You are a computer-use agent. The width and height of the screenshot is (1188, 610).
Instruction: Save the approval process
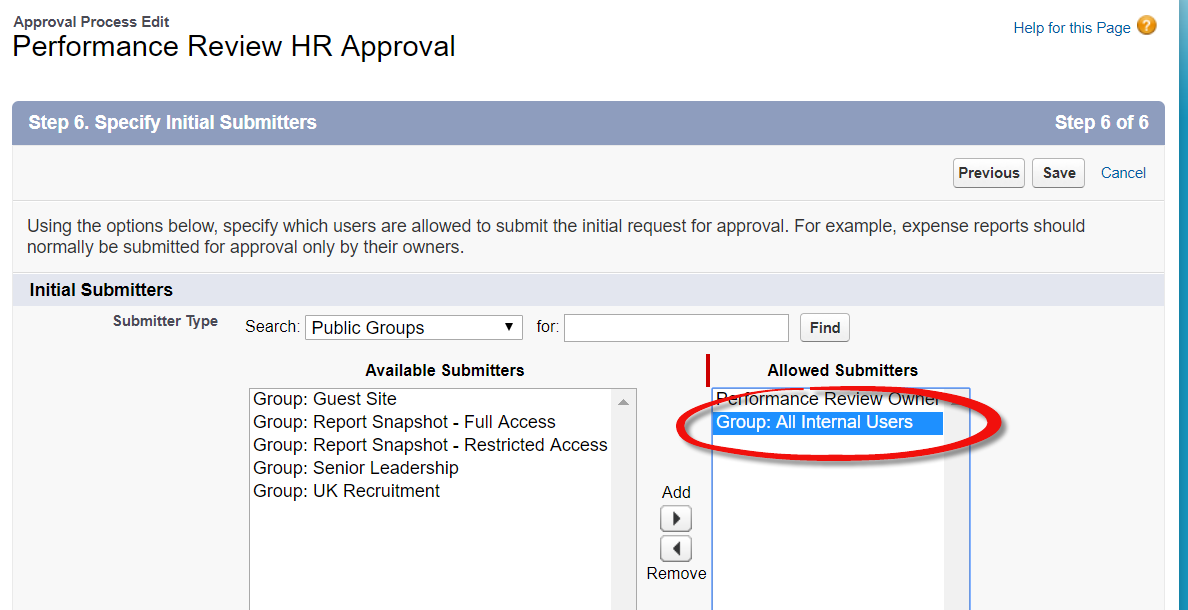click(x=1058, y=173)
